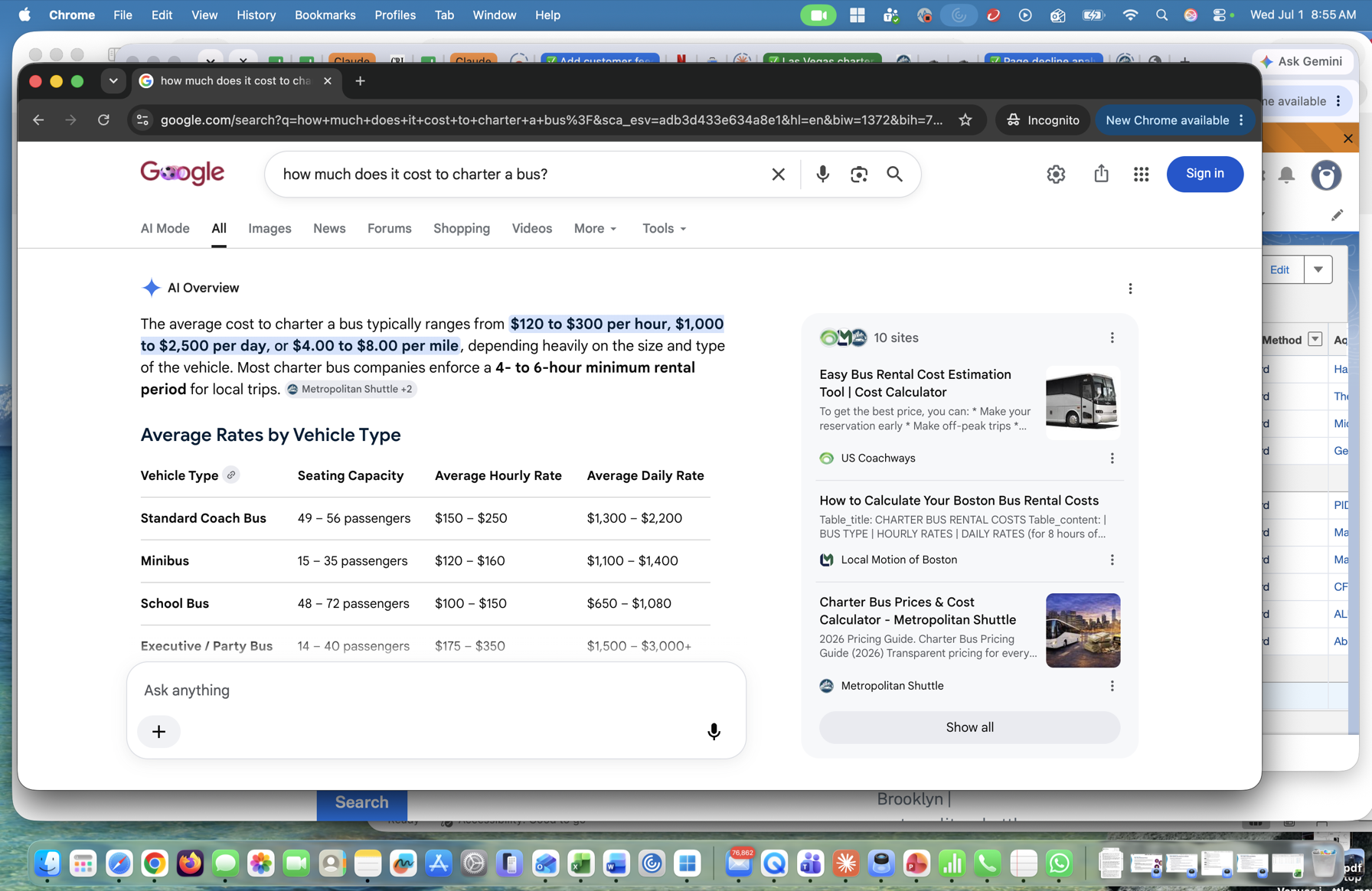Click the address bar URL
1372x891 pixels.
coord(551,120)
